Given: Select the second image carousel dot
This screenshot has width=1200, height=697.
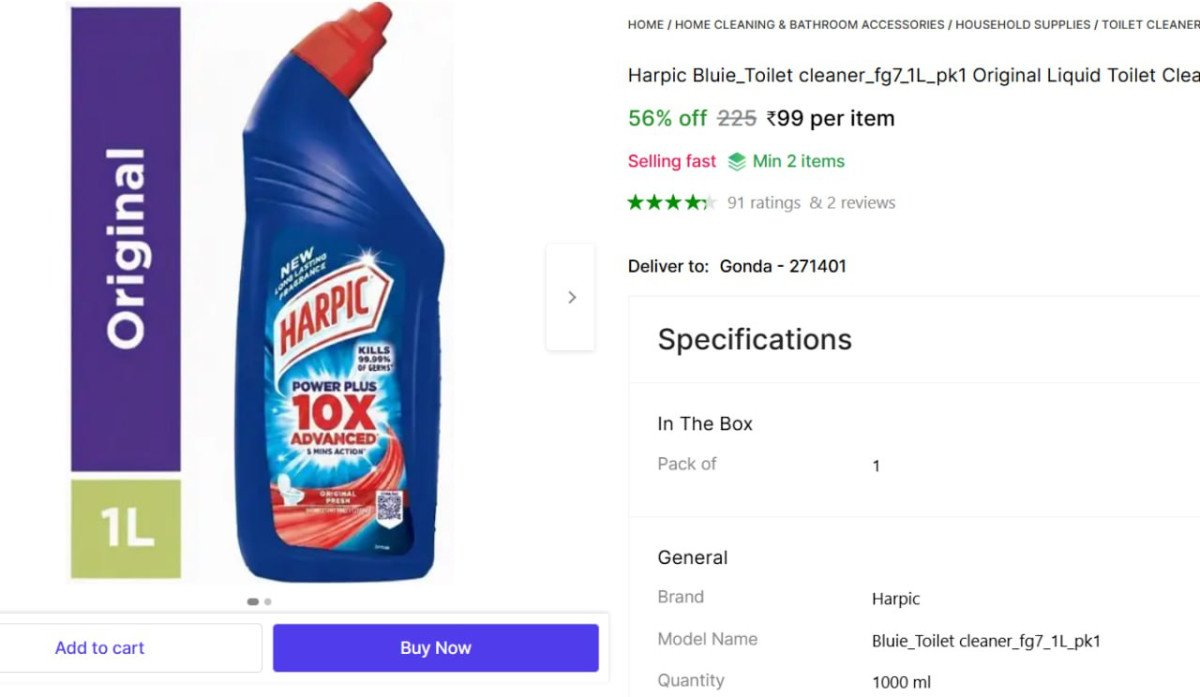Looking at the screenshot, I should [x=268, y=602].
